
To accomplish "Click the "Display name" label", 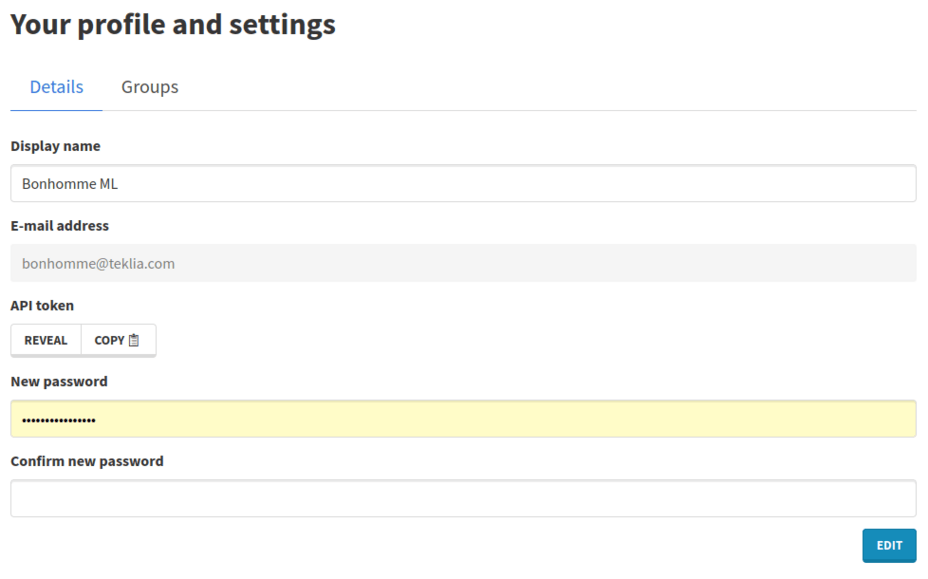I will click(x=56, y=146).
